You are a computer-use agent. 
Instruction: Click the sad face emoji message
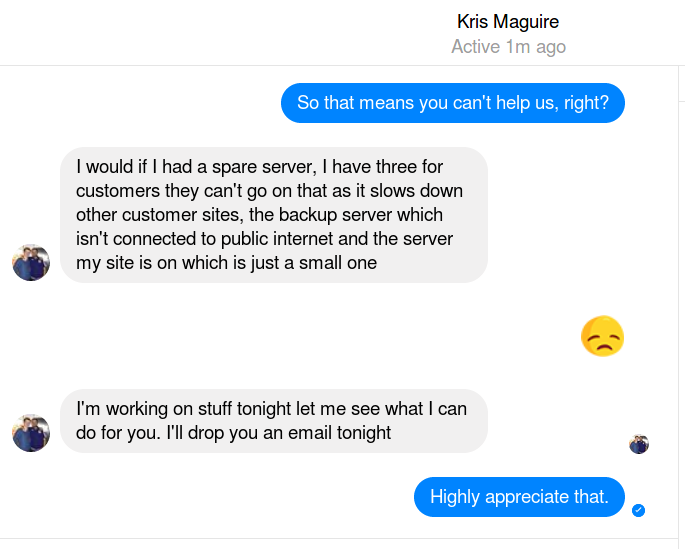[602, 336]
